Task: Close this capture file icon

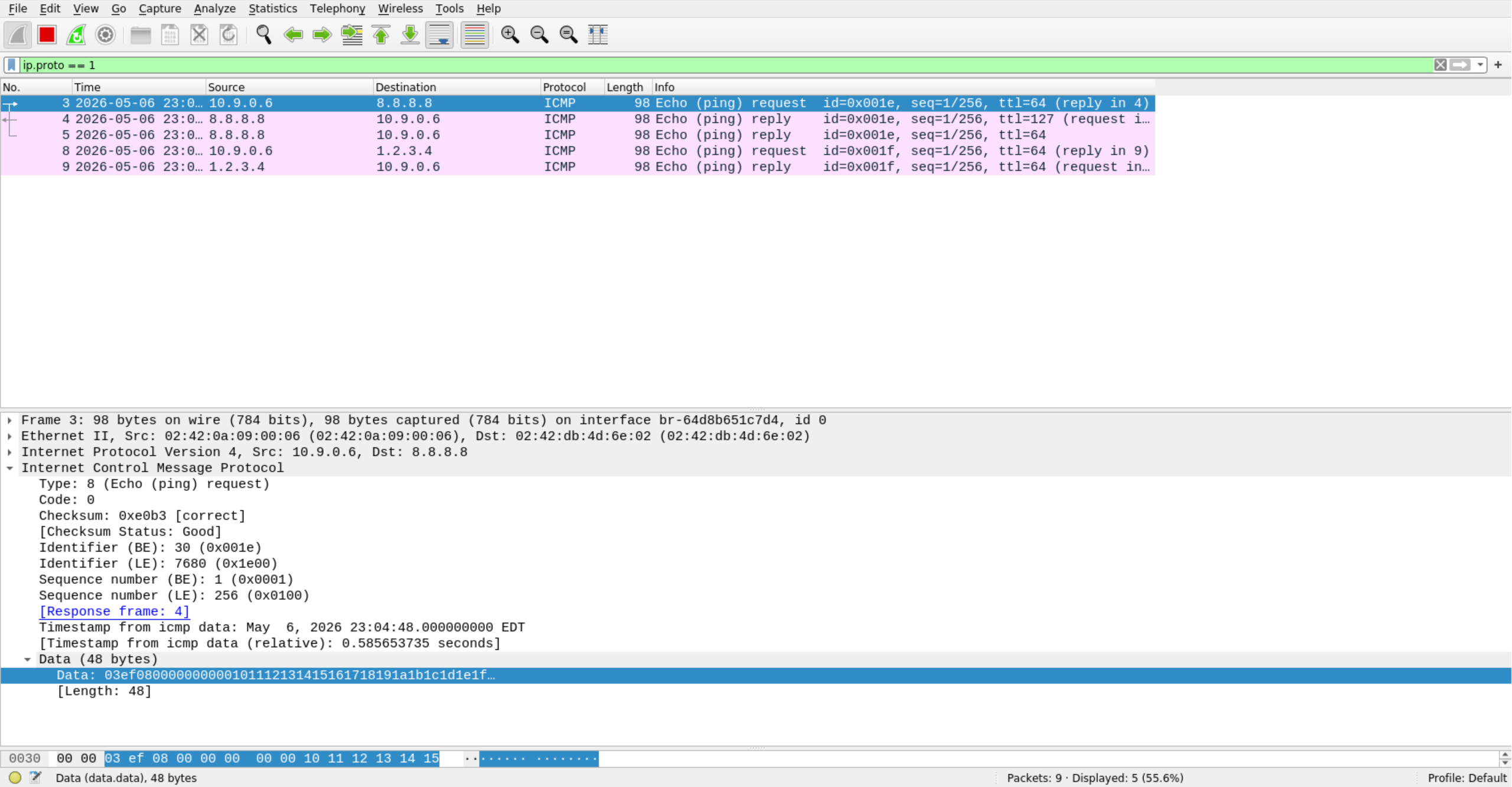Action: (199, 35)
